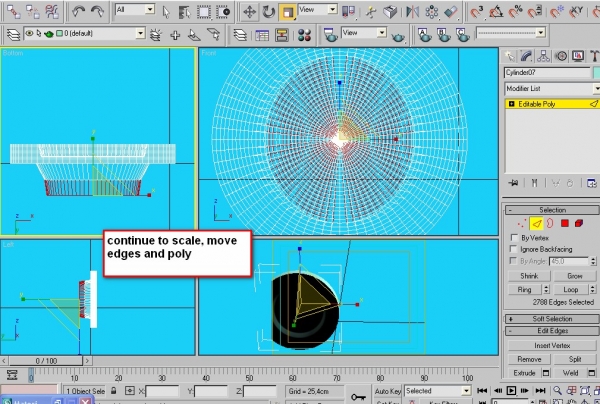Click the Align tool icon

pos(451,12)
